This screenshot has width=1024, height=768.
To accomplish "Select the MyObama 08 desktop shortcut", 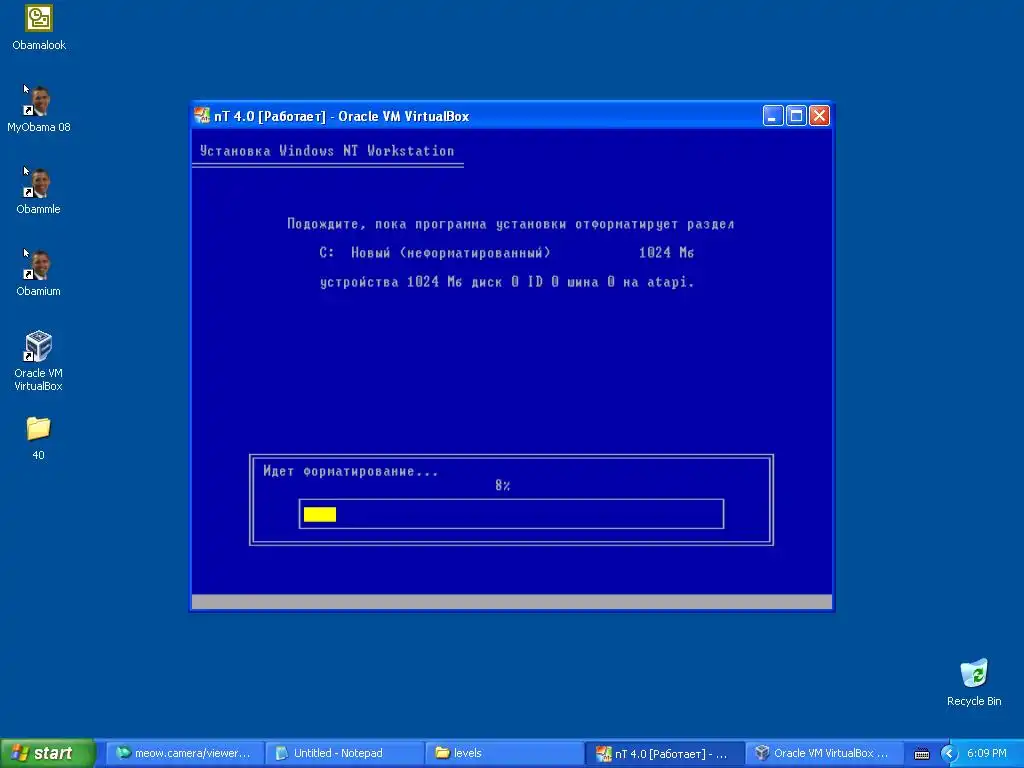I will pos(39,108).
